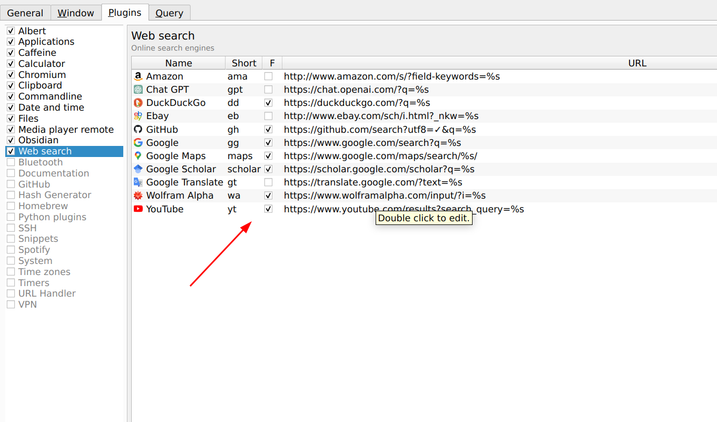Click the Google G icon
Screen dimensions: 717x422
138,143
